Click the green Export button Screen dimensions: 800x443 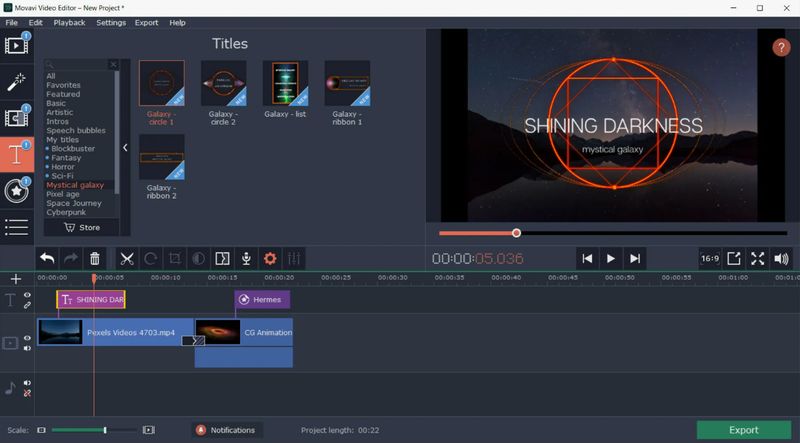point(743,430)
